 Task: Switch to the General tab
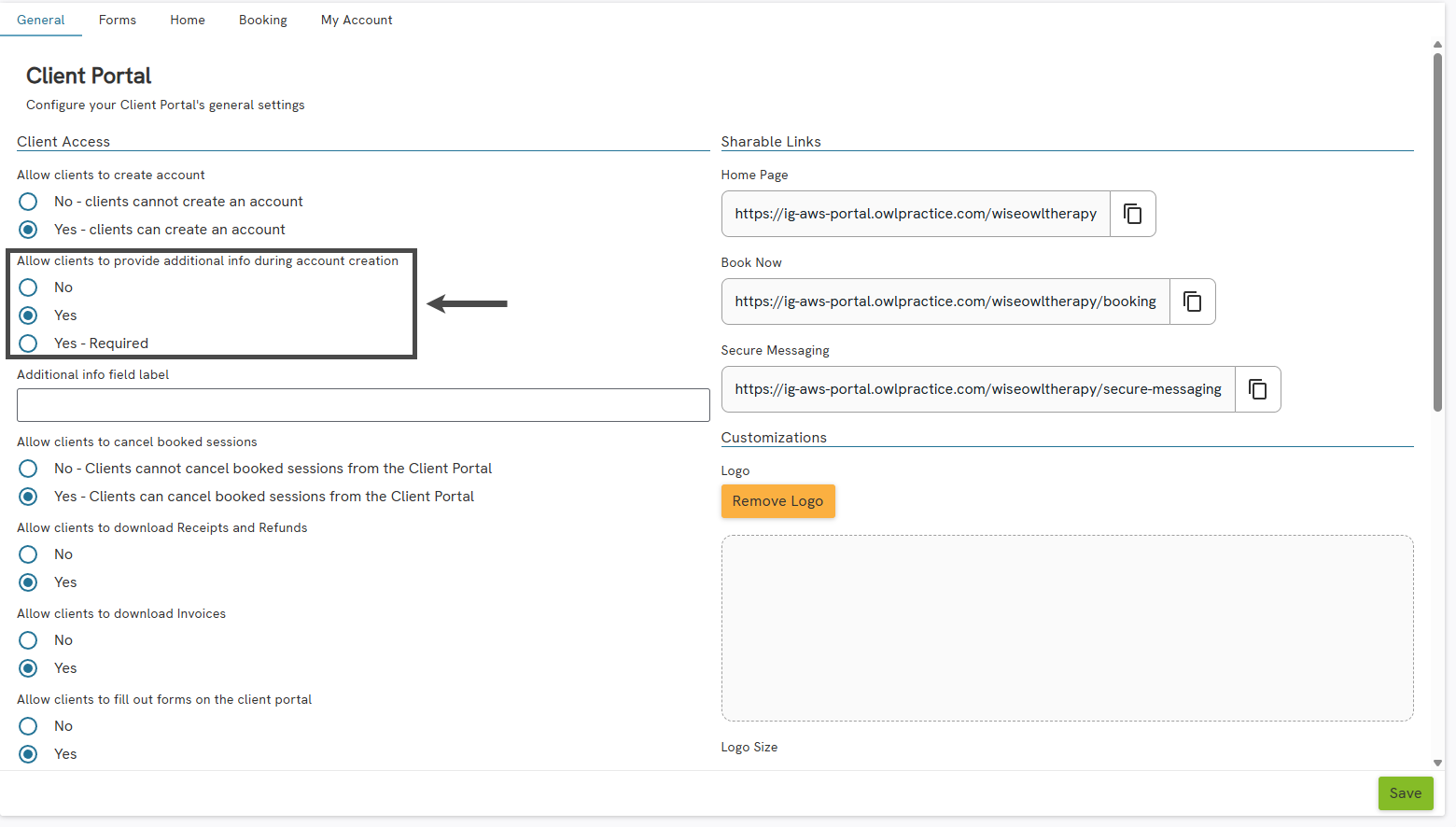coord(41,20)
